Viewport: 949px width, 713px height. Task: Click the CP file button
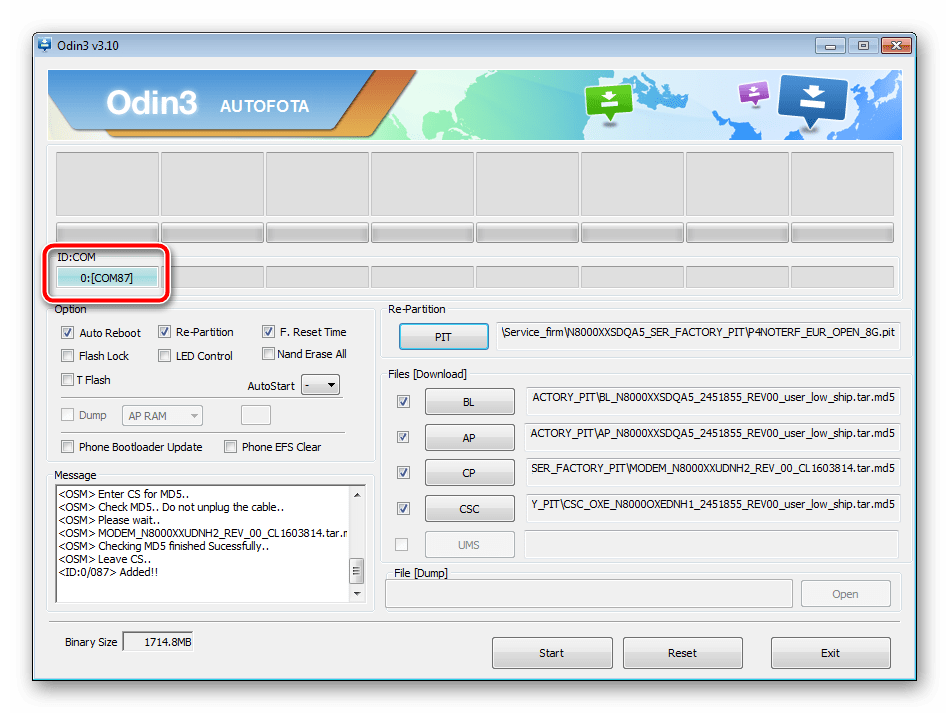[x=470, y=473]
